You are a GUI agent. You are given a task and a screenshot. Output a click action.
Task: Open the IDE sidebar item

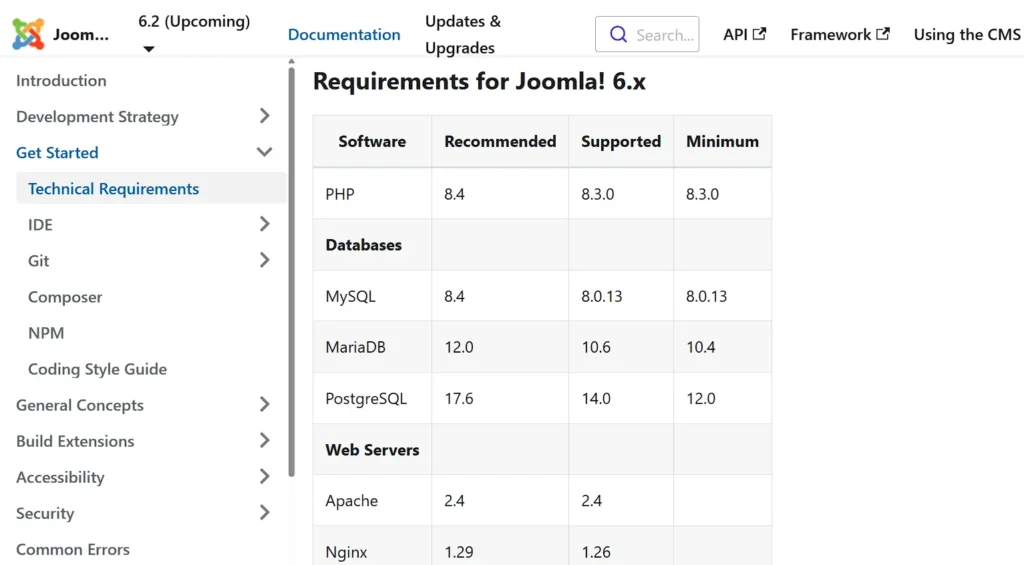(x=40, y=225)
